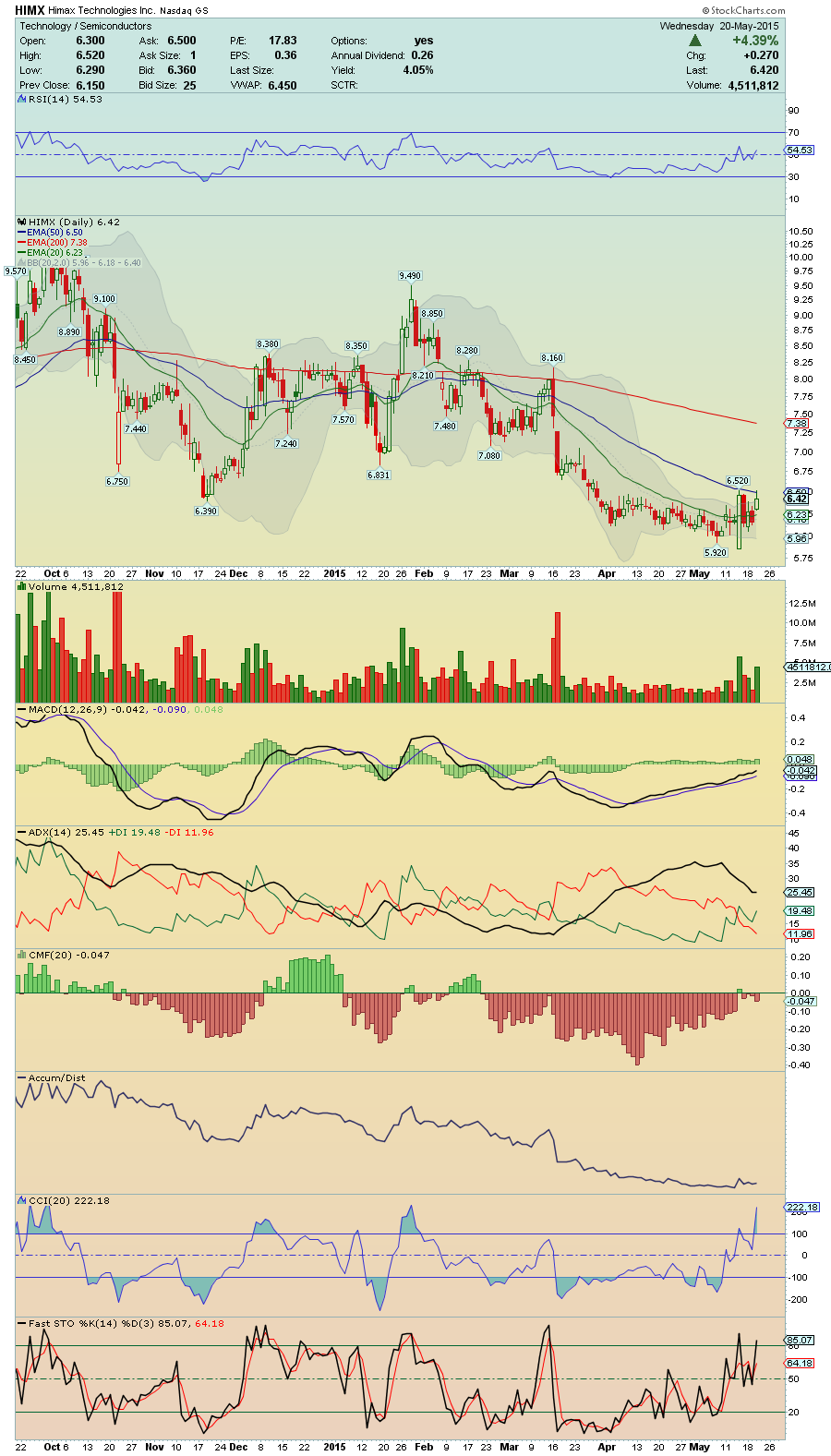Viewport: 831px width, 1456px height.
Task: Click the 6.390 November low price label
Action: tap(206, 511)
